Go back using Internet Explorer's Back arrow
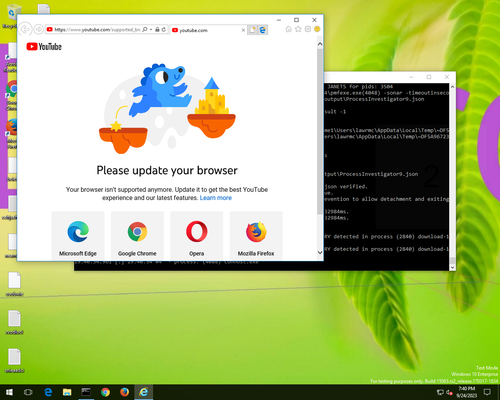 25,29
